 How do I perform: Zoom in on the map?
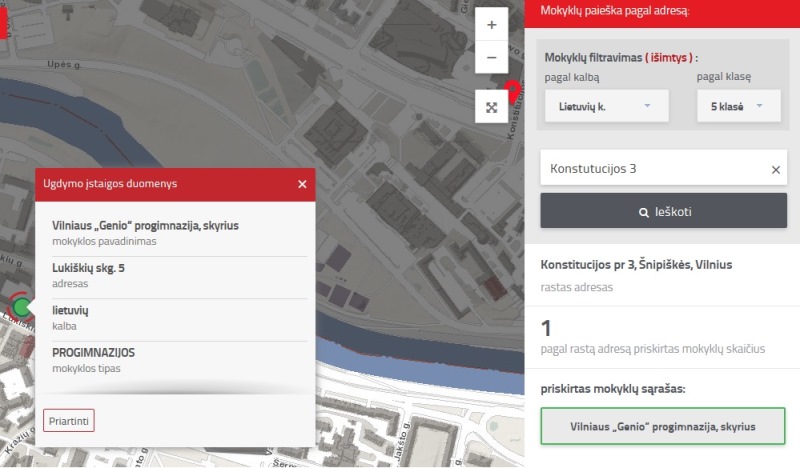click(491, 24)
